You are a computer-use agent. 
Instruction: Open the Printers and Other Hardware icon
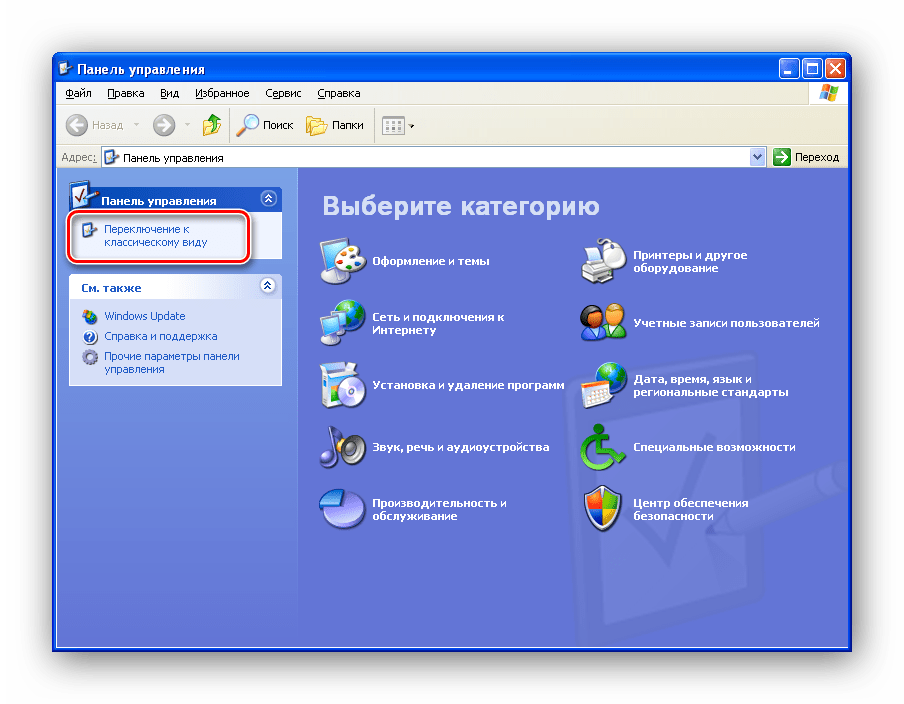[604, 262]
